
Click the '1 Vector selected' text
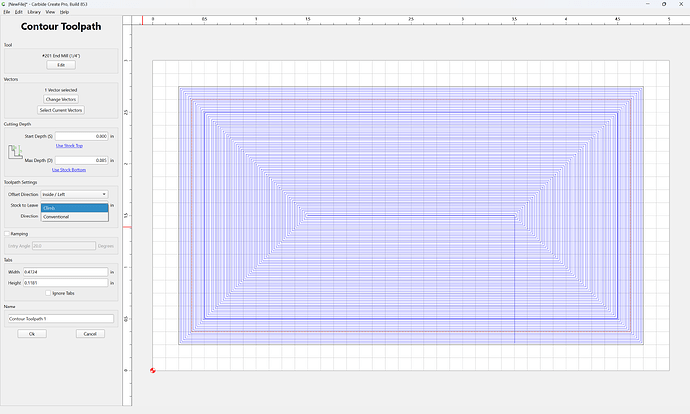[61, 90]
